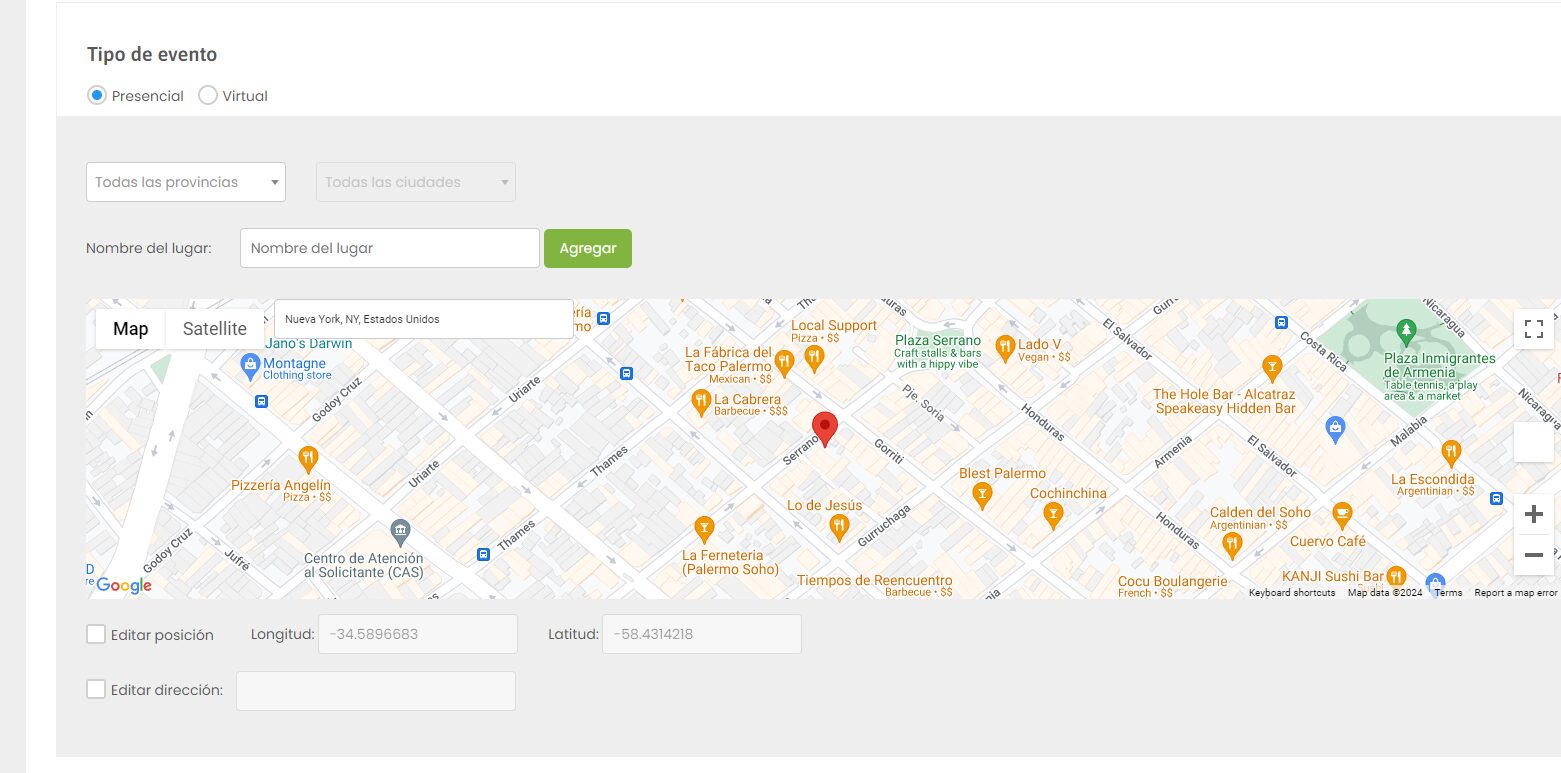Image resolution: width=1561 pixels, height=773 pixels.
Task: Click Report a map error link
Action: [x=1516, y=593]
